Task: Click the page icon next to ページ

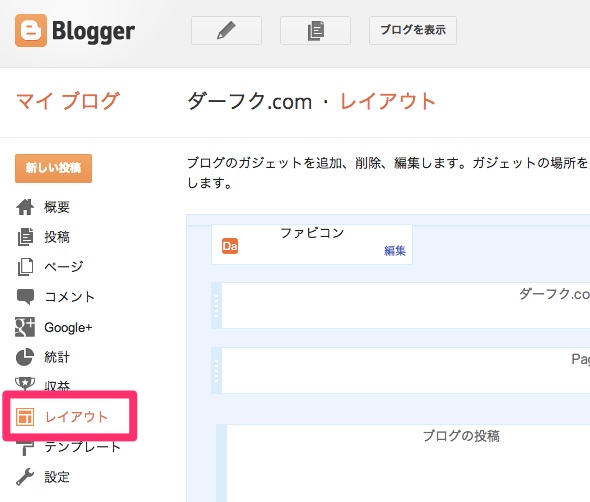Action: click(25, 267)
